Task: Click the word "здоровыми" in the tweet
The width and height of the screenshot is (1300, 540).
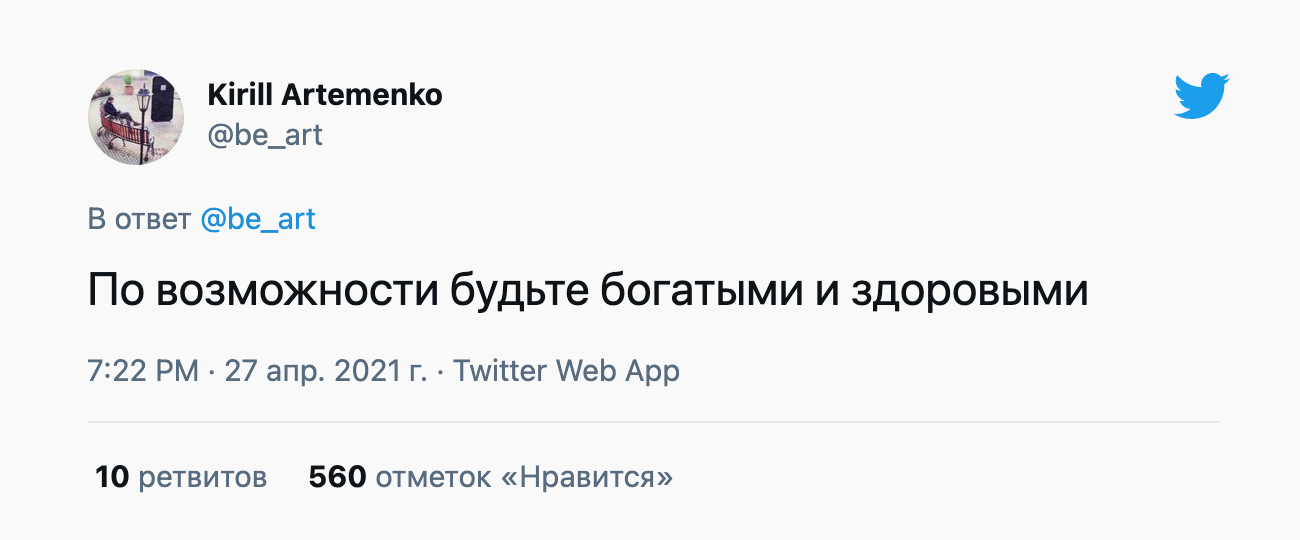Action: (x=969, y=291)
